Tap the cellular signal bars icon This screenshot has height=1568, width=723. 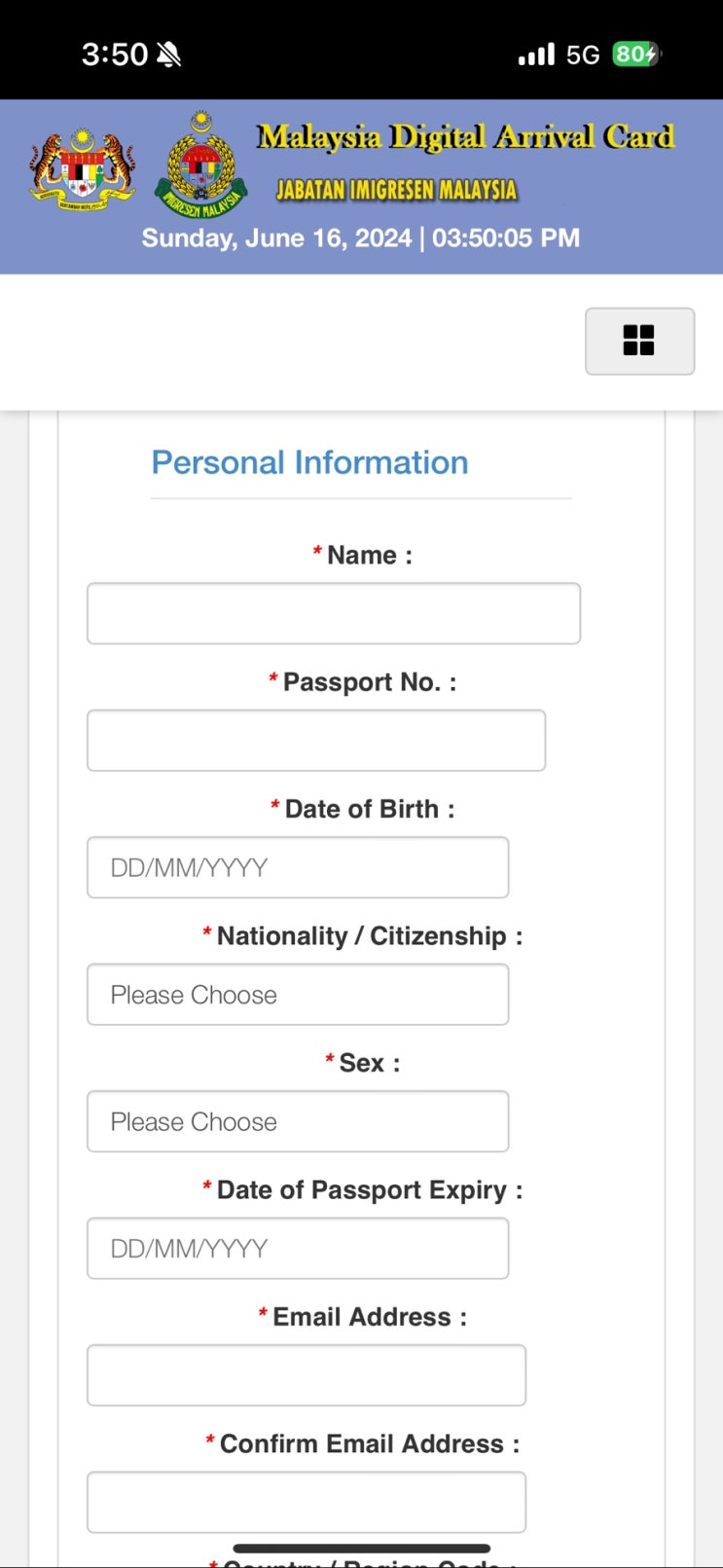536,55
